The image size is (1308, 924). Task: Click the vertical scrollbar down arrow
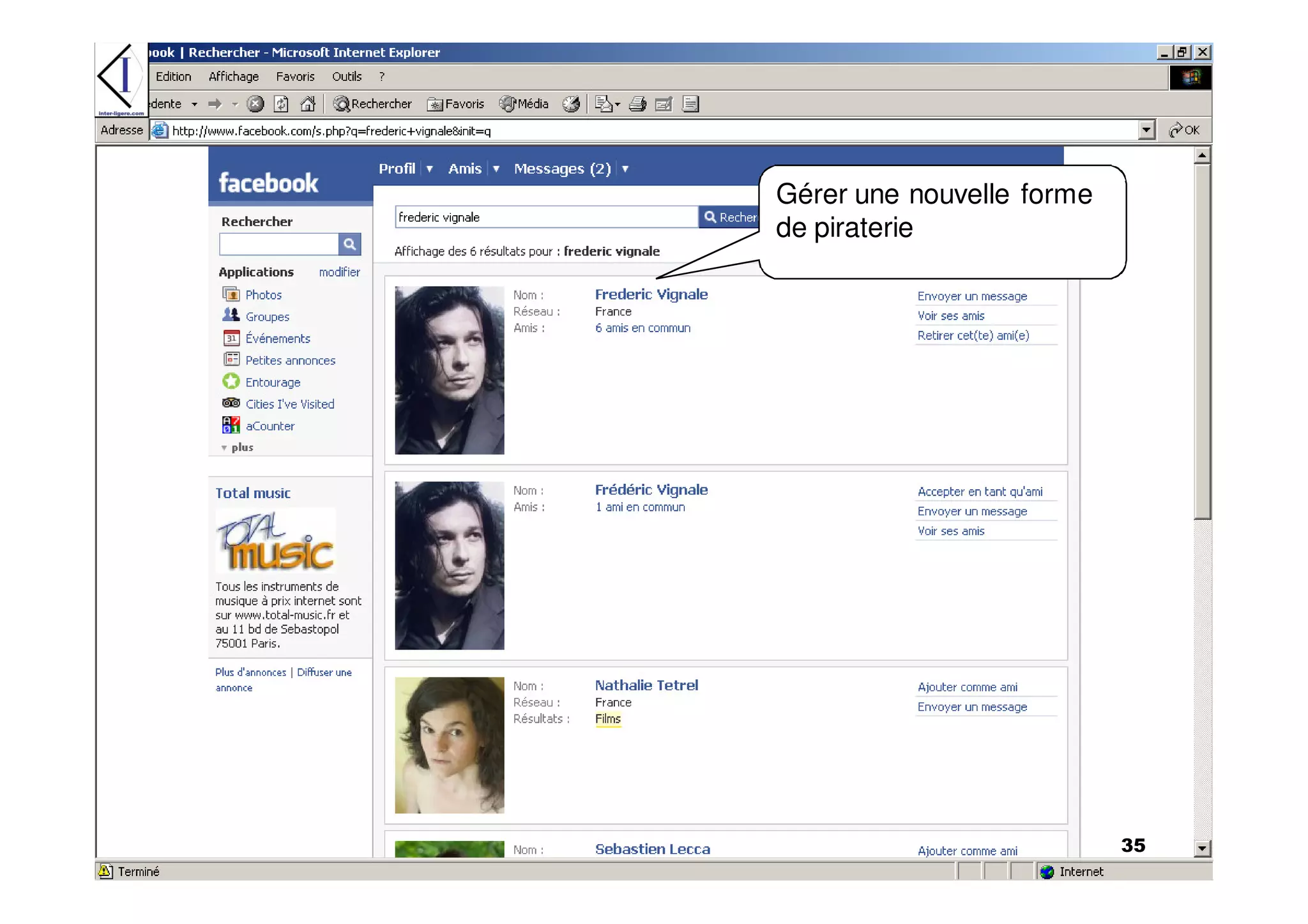(x=1202, y=849)
